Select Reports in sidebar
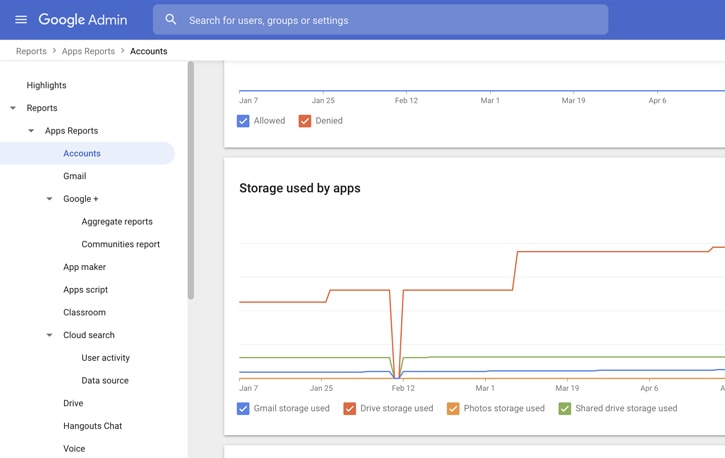 tap(42, 108)
